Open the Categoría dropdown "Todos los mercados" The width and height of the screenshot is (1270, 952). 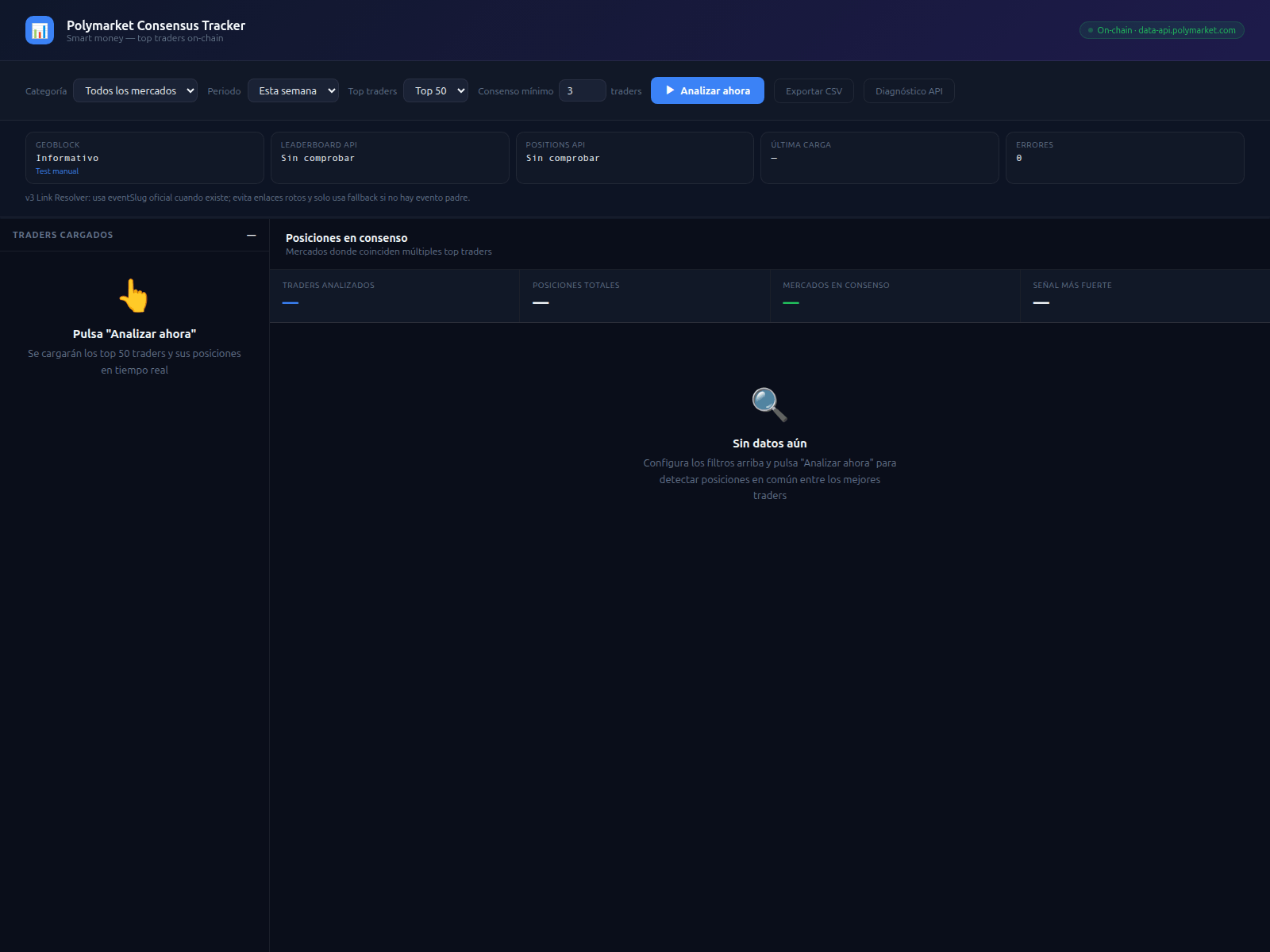135,90
